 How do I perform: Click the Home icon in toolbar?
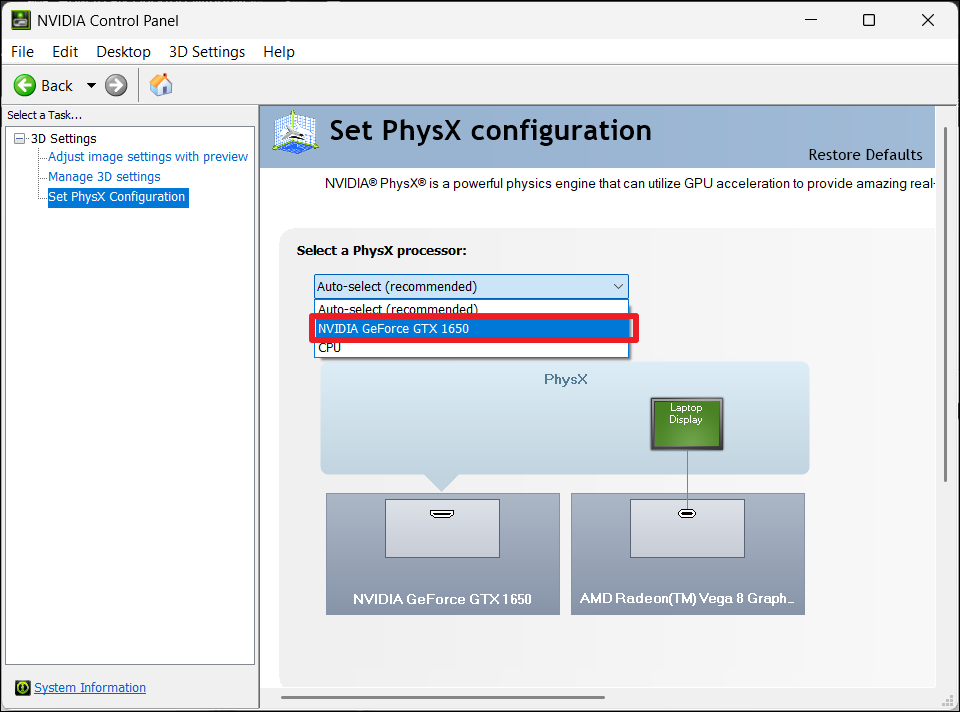(160, 85)
